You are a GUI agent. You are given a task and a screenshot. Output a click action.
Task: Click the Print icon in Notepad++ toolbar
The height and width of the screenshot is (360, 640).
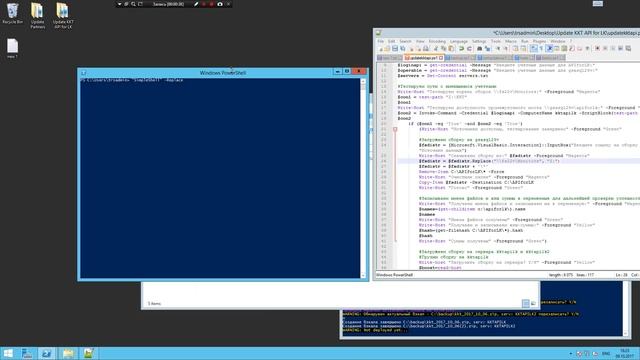click(x=426, y=49)
